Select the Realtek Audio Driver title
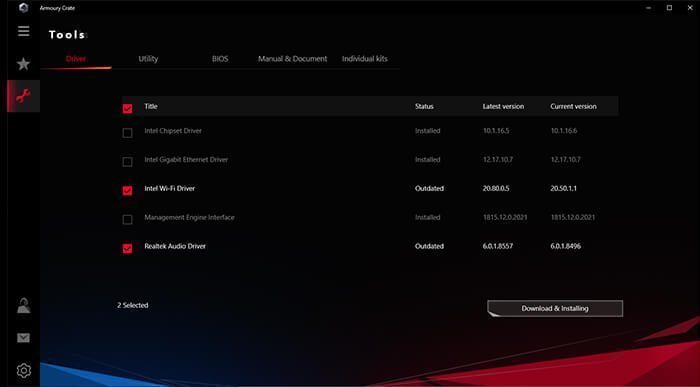The image size is (700, 387). [175, 246]
